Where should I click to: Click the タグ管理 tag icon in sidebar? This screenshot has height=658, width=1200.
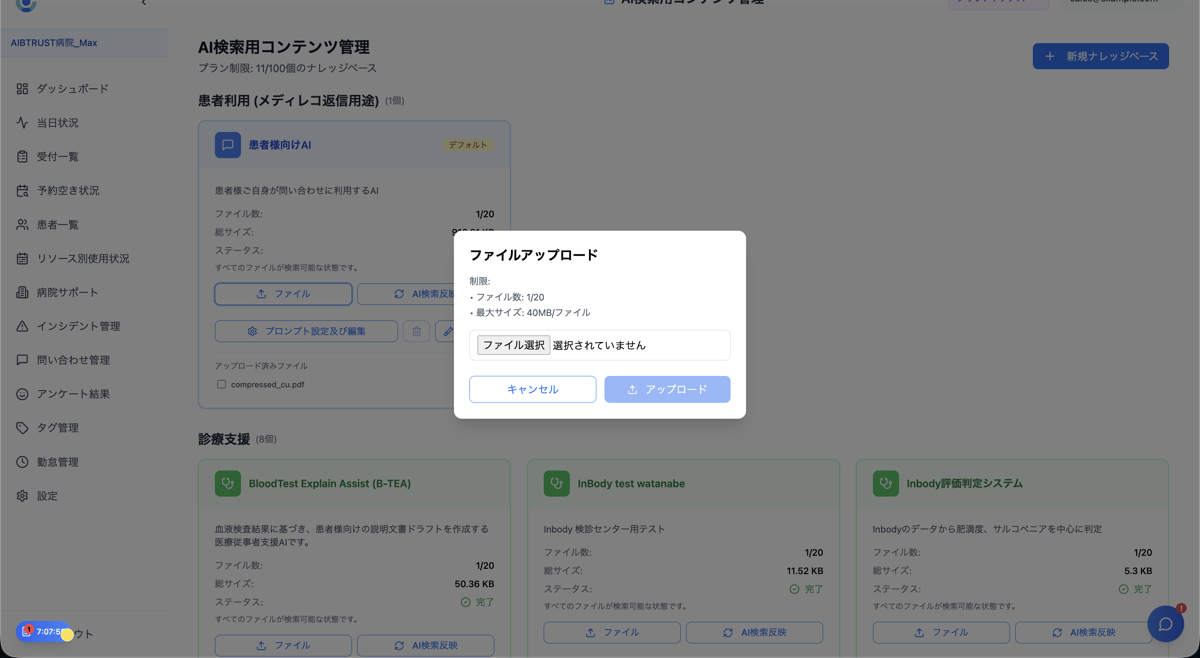point(20,428)
